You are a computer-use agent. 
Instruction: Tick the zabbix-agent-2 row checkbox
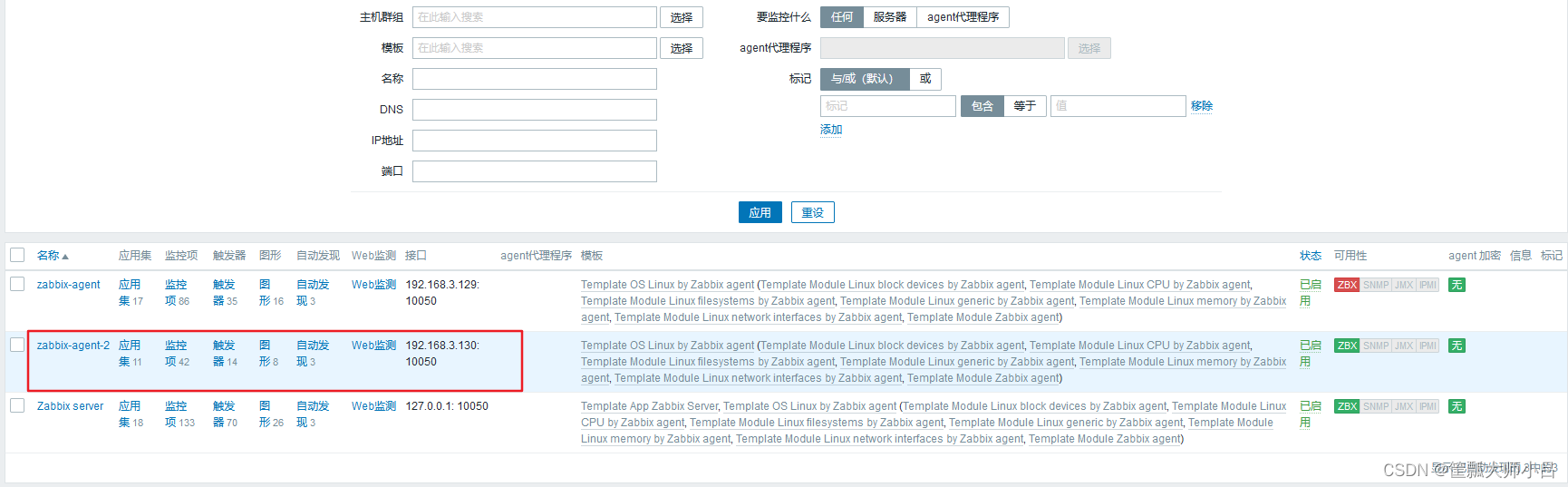coord(17,345)
